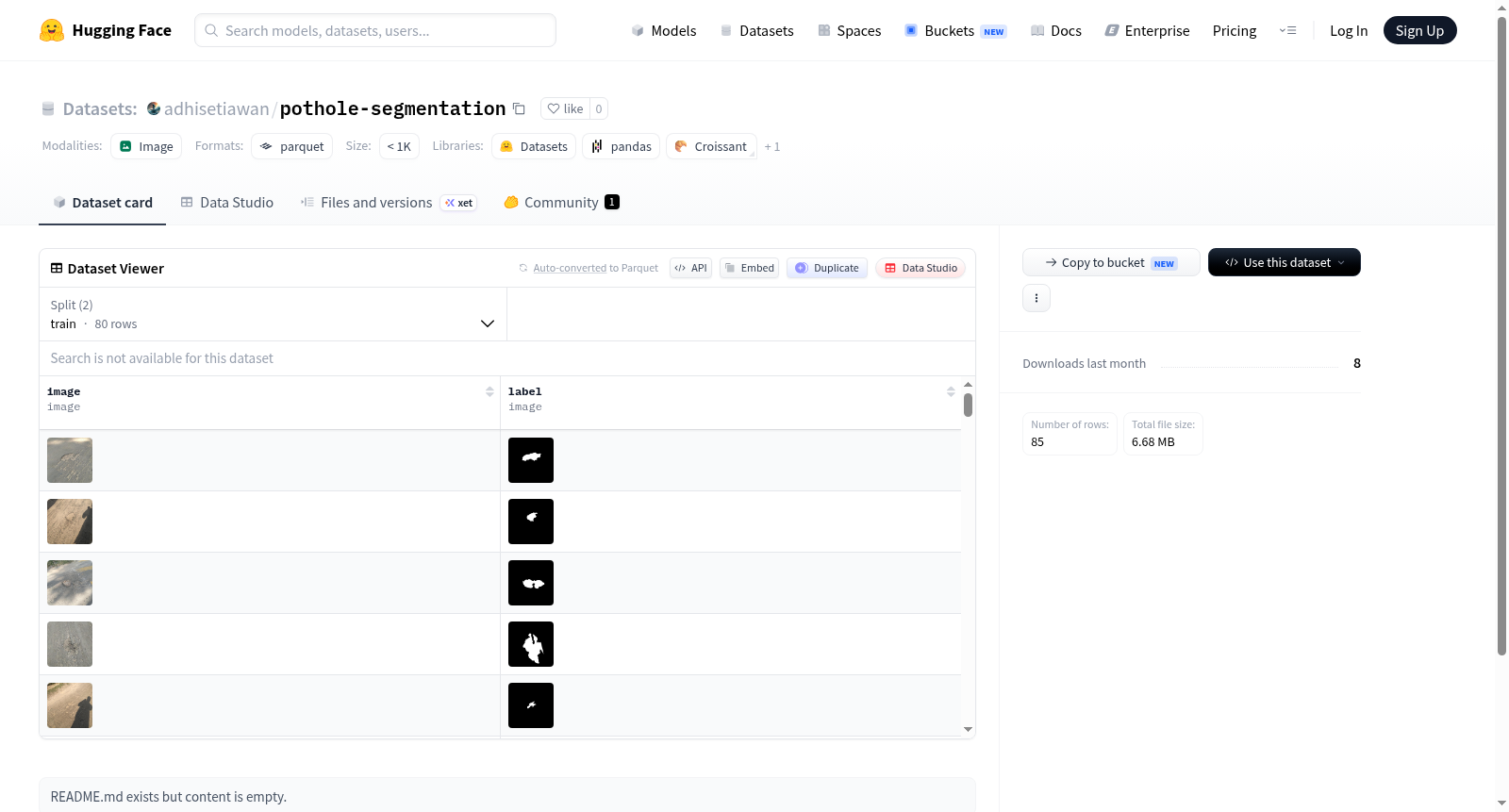Go to Spaces
The image size is (1509, 812).
point(849,30)
